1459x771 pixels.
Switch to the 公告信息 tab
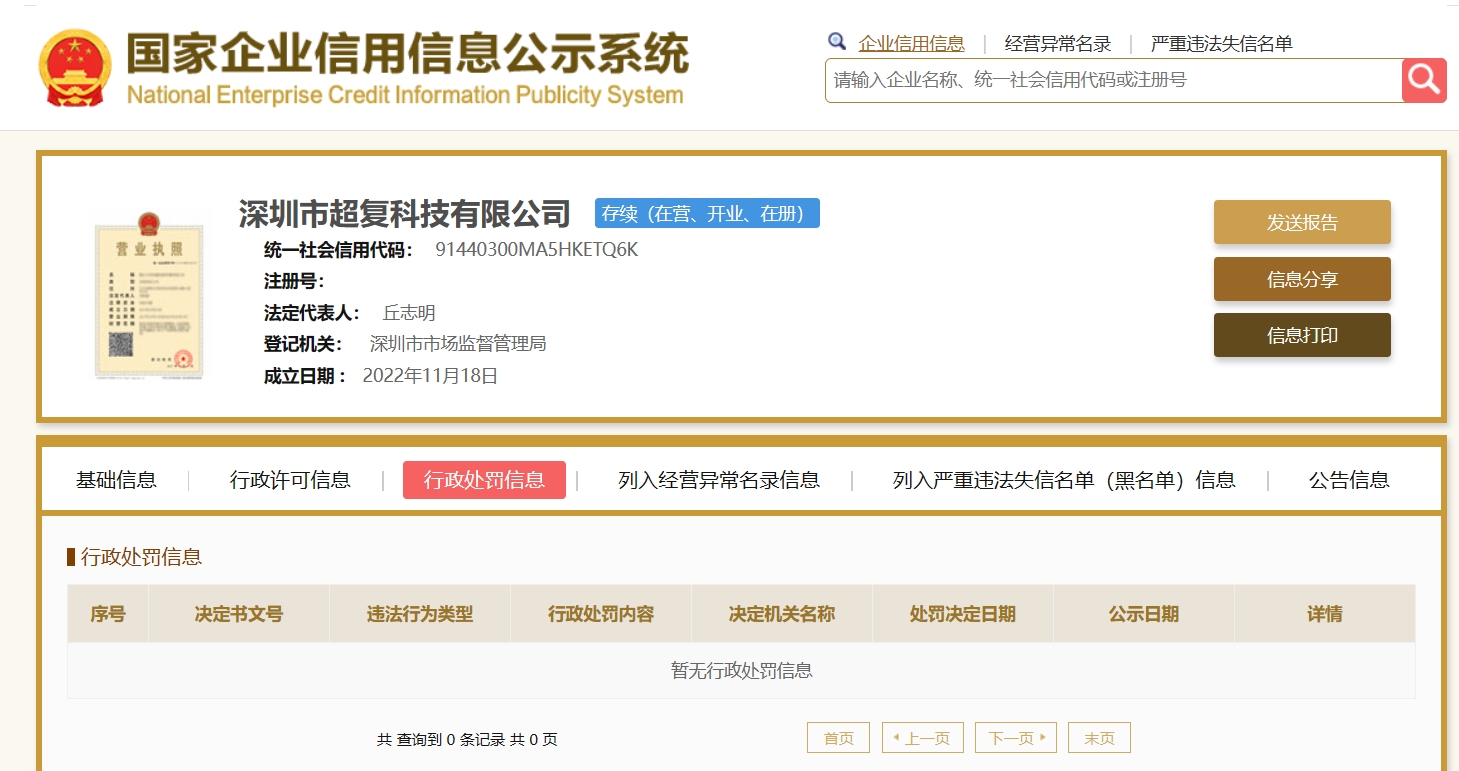(1349, 480)
